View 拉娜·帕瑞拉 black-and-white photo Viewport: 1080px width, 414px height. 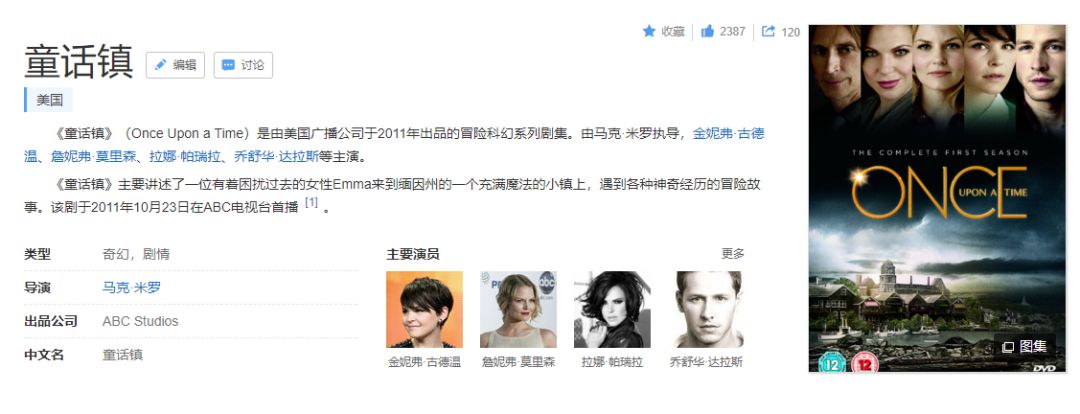[612, 309]
